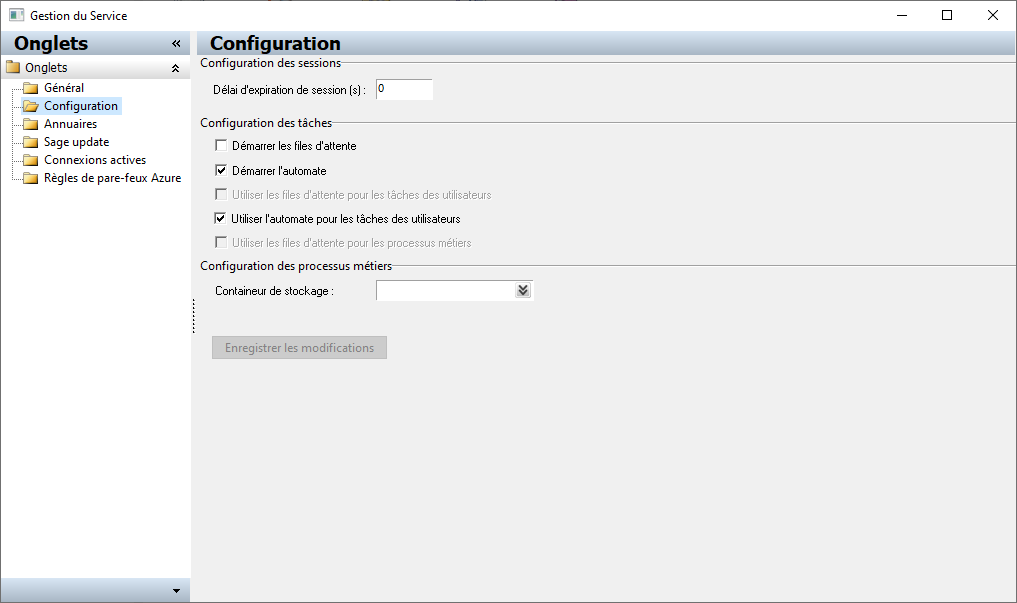Collapse the Onglets sidebar with double chevron

coord(176,43)
